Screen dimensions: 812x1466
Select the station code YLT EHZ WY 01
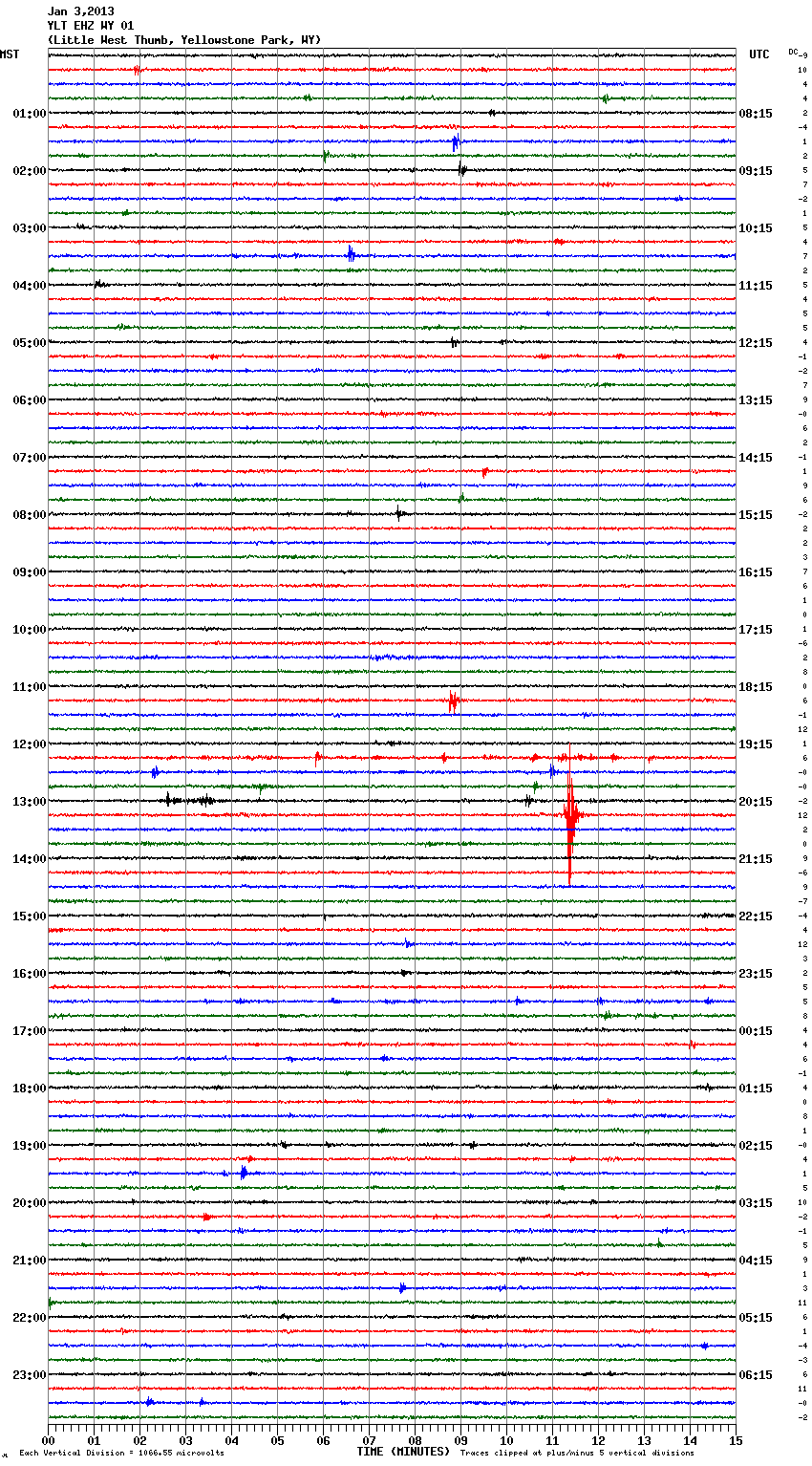pos(91,26)
